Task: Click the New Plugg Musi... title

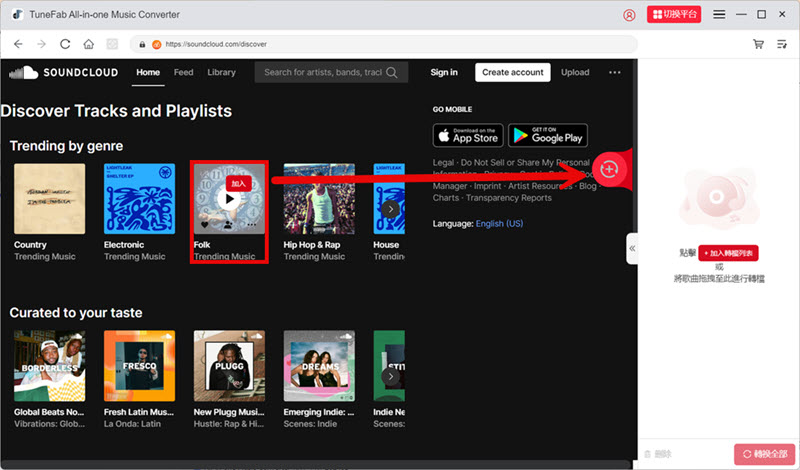Action: coord(229,412)
